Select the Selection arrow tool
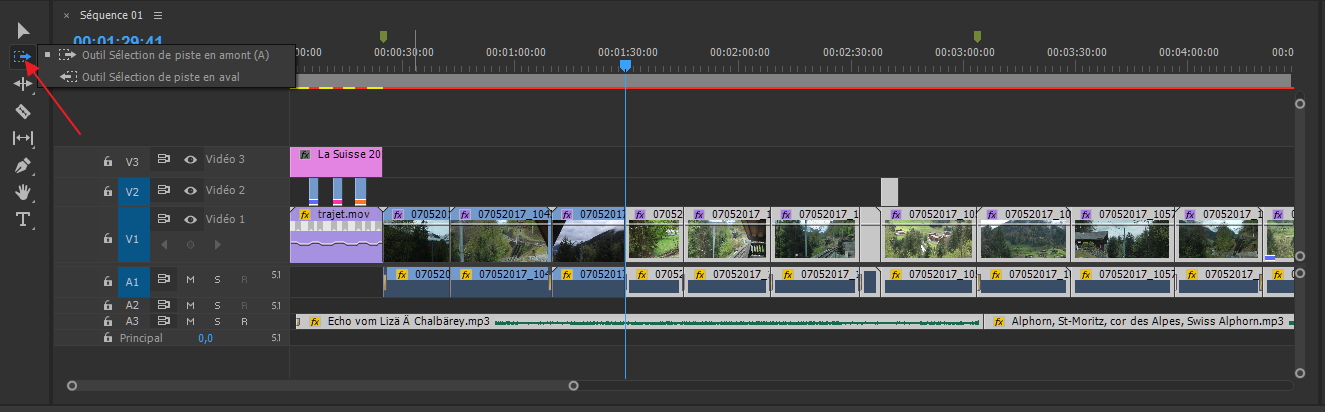Screen dimensions: 1325x412 click(24, 31)
